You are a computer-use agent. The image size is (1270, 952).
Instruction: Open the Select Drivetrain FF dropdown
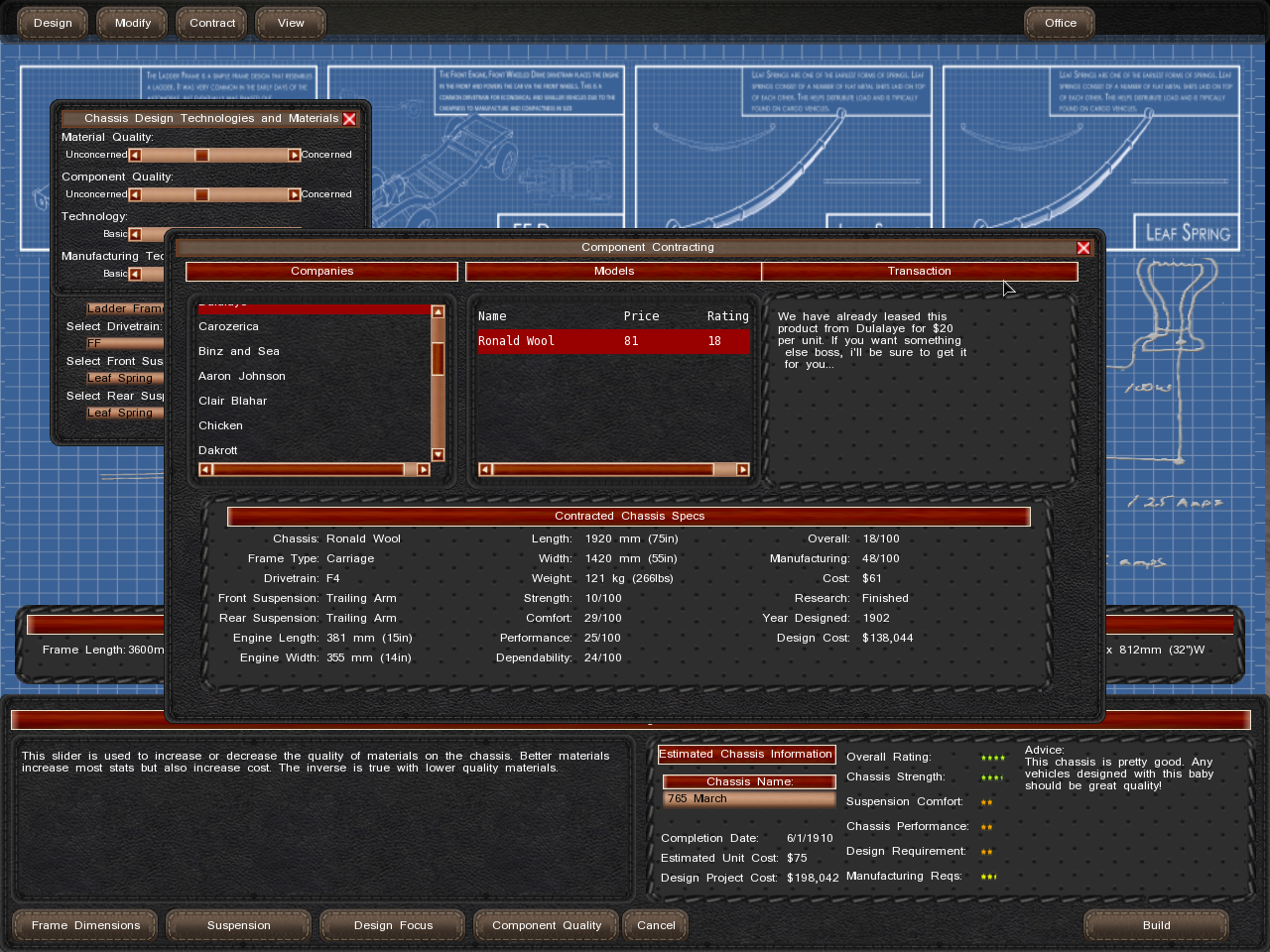tap(124, 343)
